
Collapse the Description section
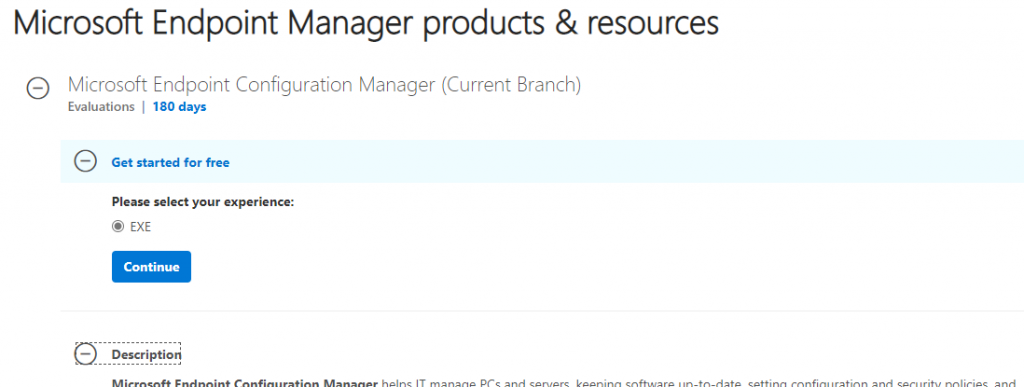coord(86,354)
